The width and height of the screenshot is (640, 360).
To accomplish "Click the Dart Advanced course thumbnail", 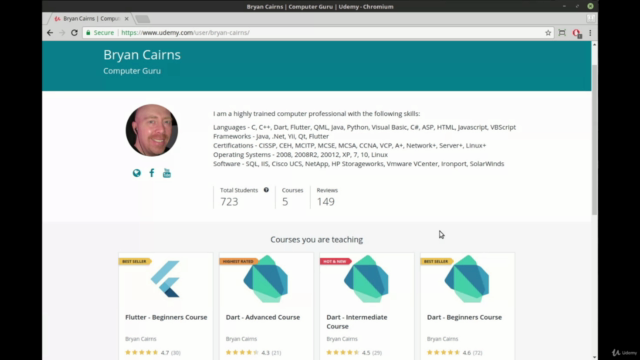I will click(x=266, y=279).
